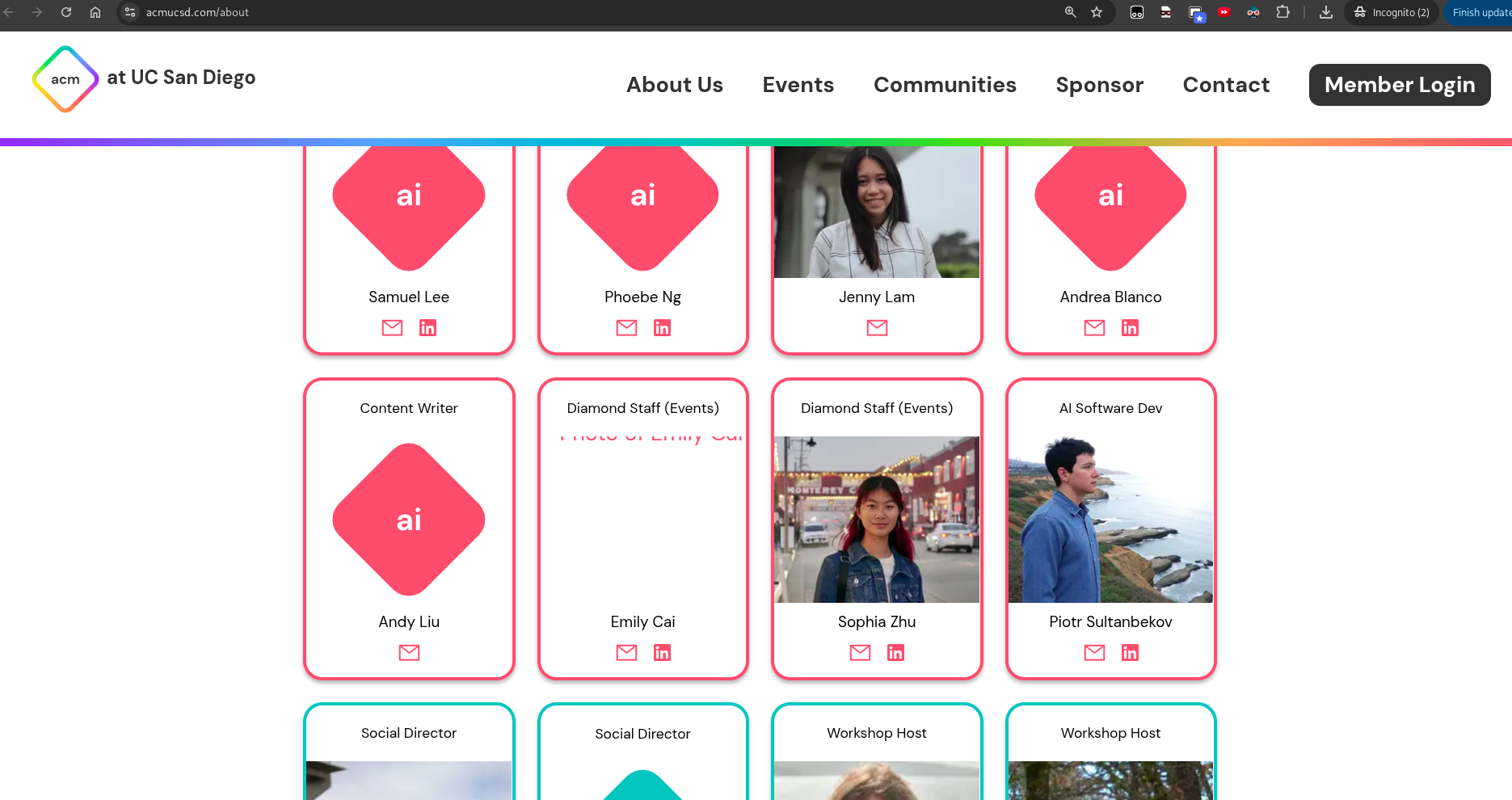Viewport: 1512px width, 800px height.
Task: Click Sophia Zhu's email icon
Action: 860,652
